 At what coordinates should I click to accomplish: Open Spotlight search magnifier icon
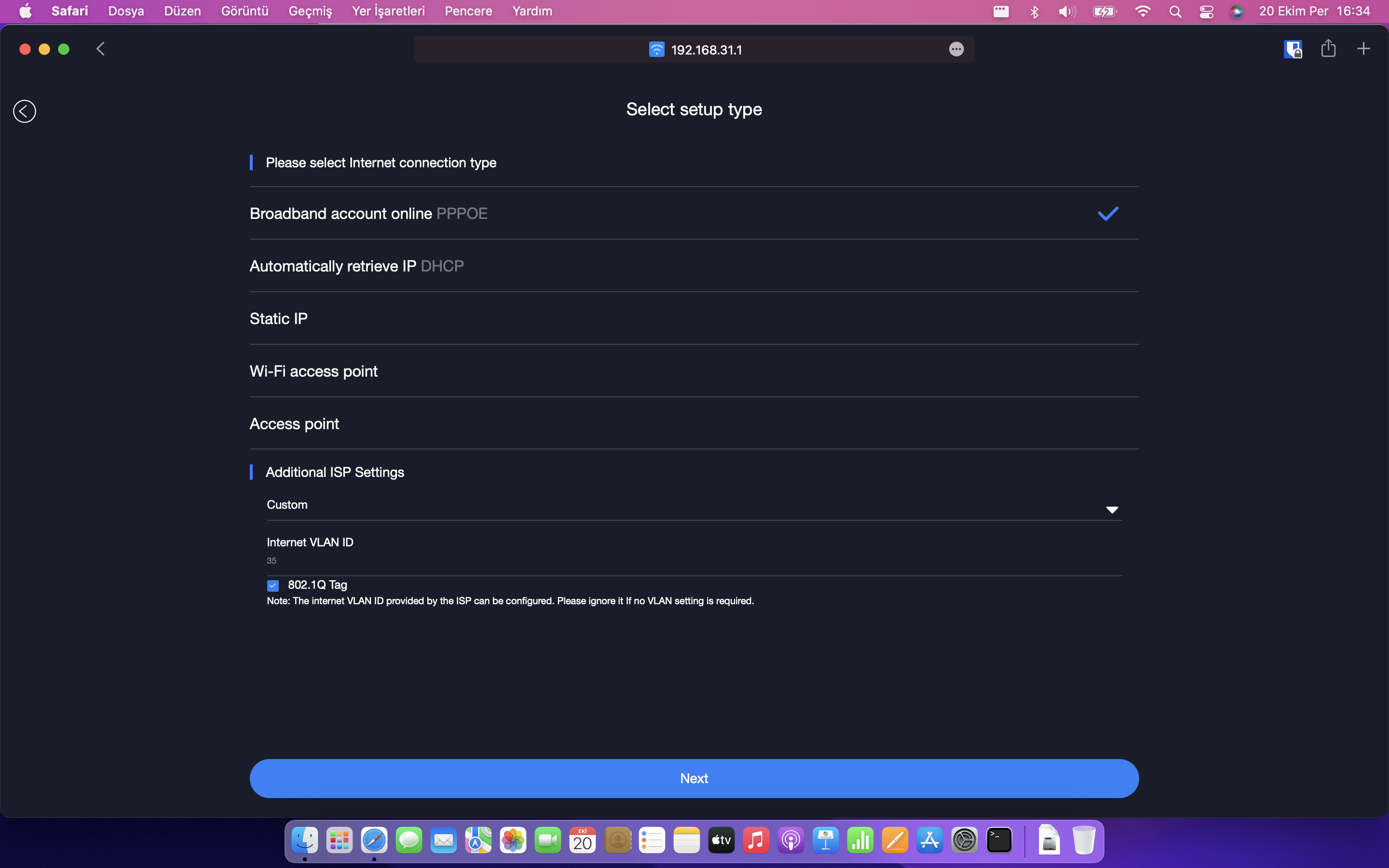(1175, 12)
